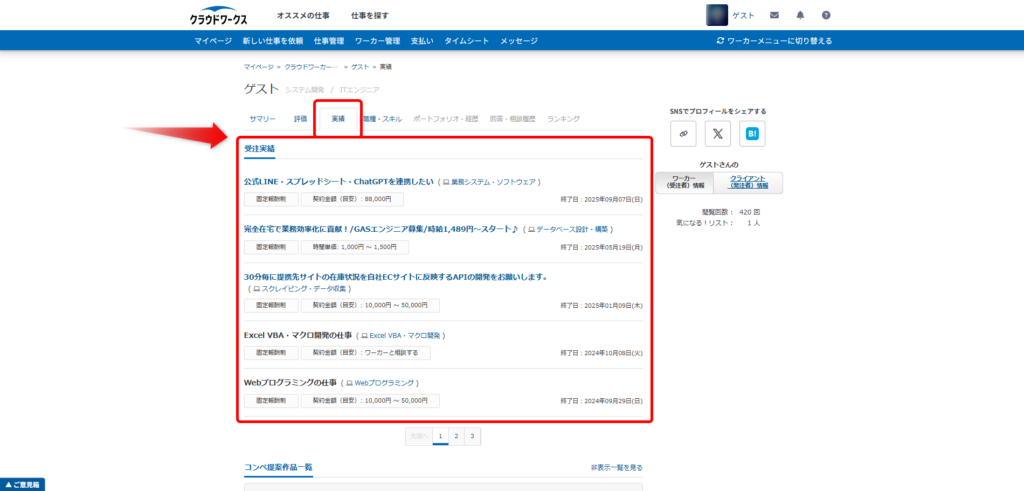This screenshot has height=491, width=1024.
Task: Copy profile link with chain icon
Action: (x=683, y=133)
